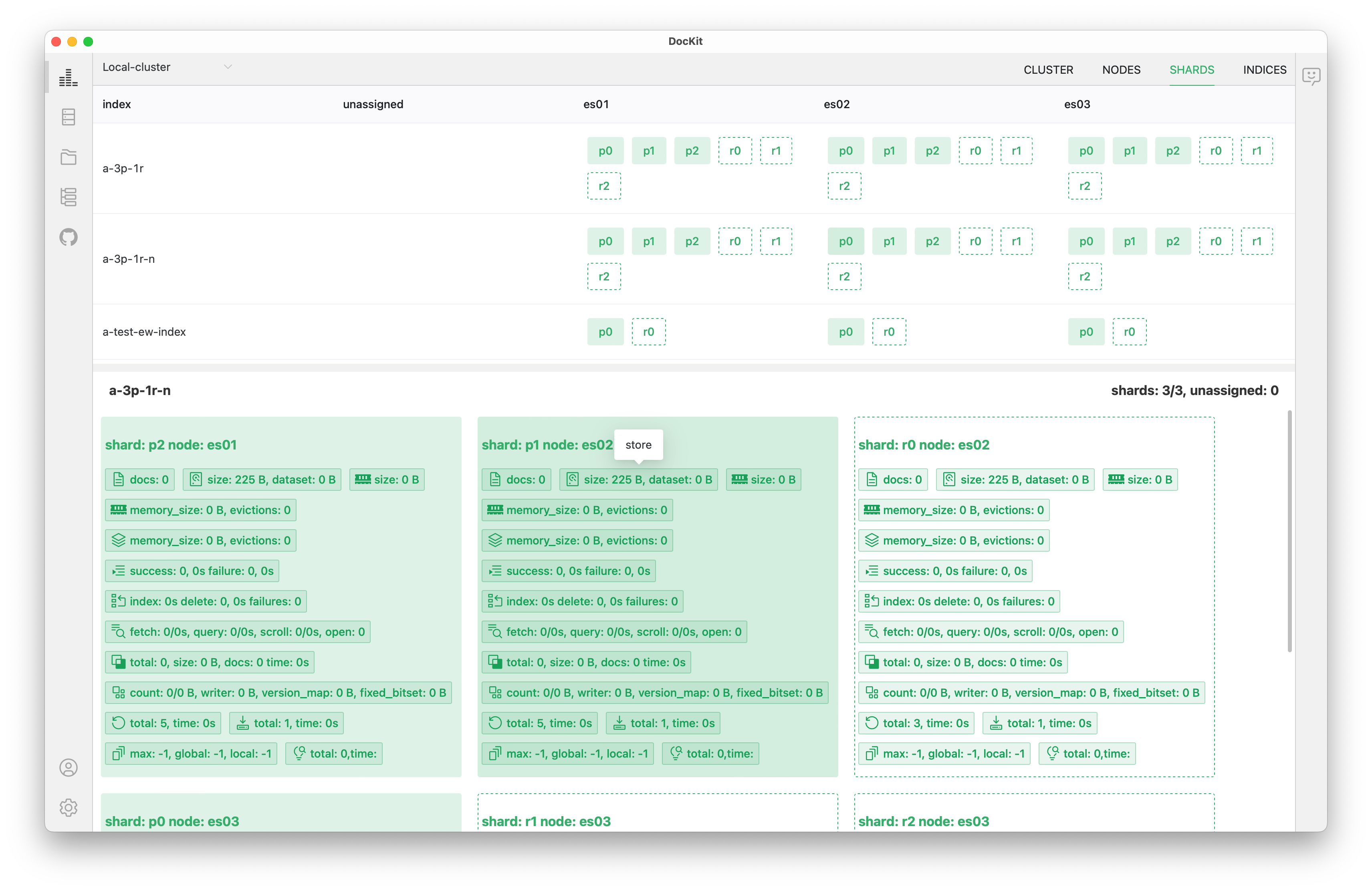Click the layers segments icon in shard p1 es02
This screenshot has height=891, width=1372.
(495, 540)
